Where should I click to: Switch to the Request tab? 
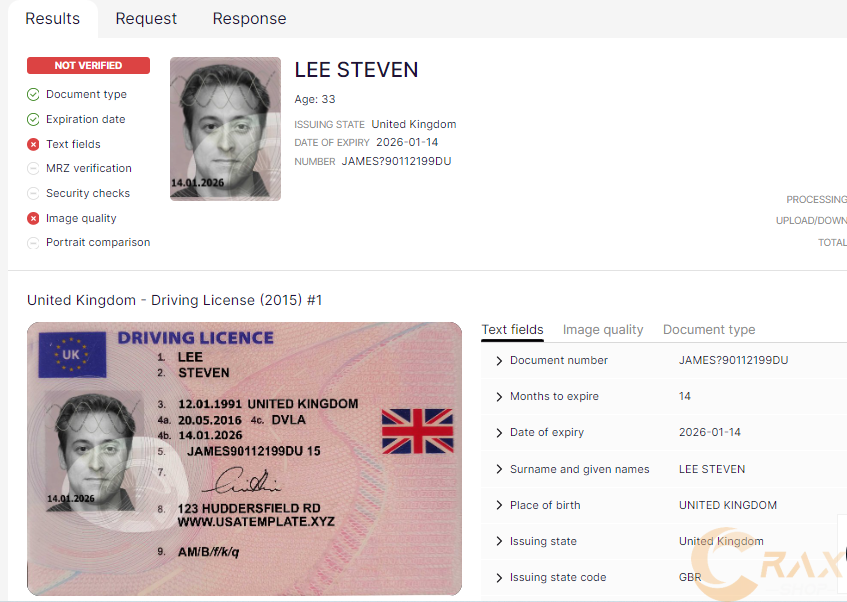(146, 18)
